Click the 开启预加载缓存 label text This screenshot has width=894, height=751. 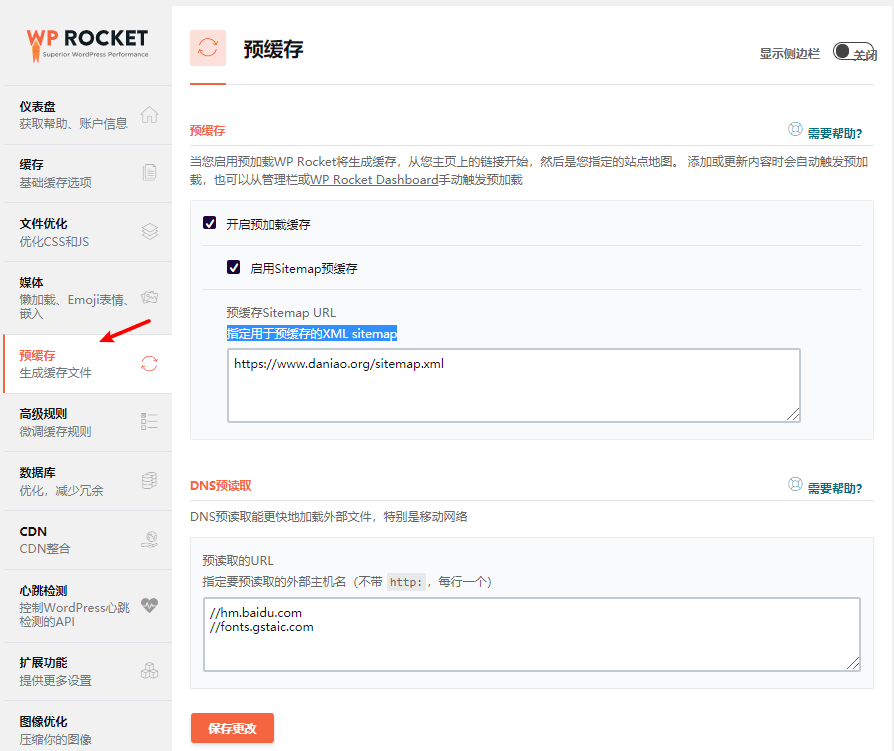268,225
